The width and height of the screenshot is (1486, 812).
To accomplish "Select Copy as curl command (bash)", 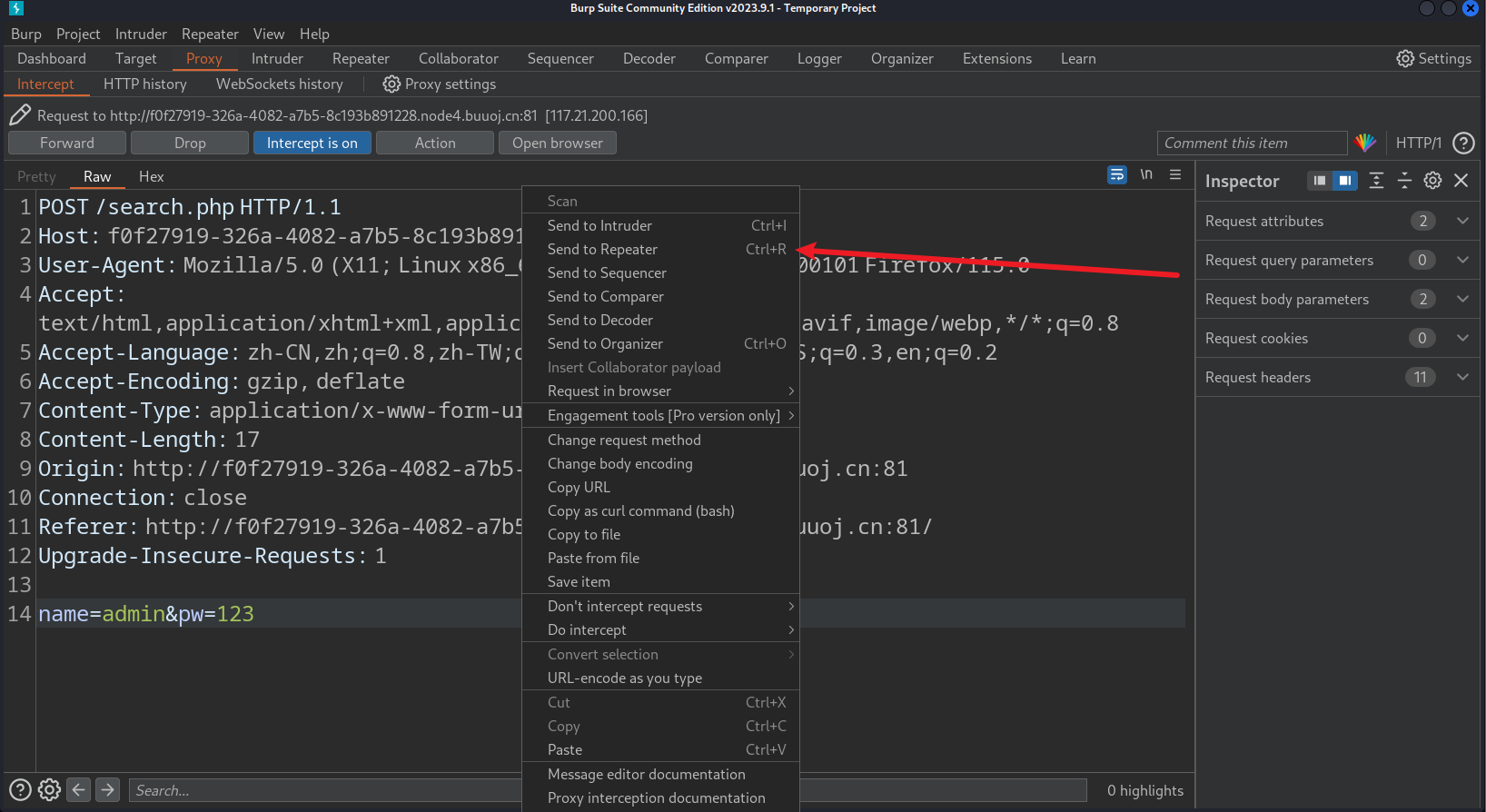I will [x=660, y=510].
